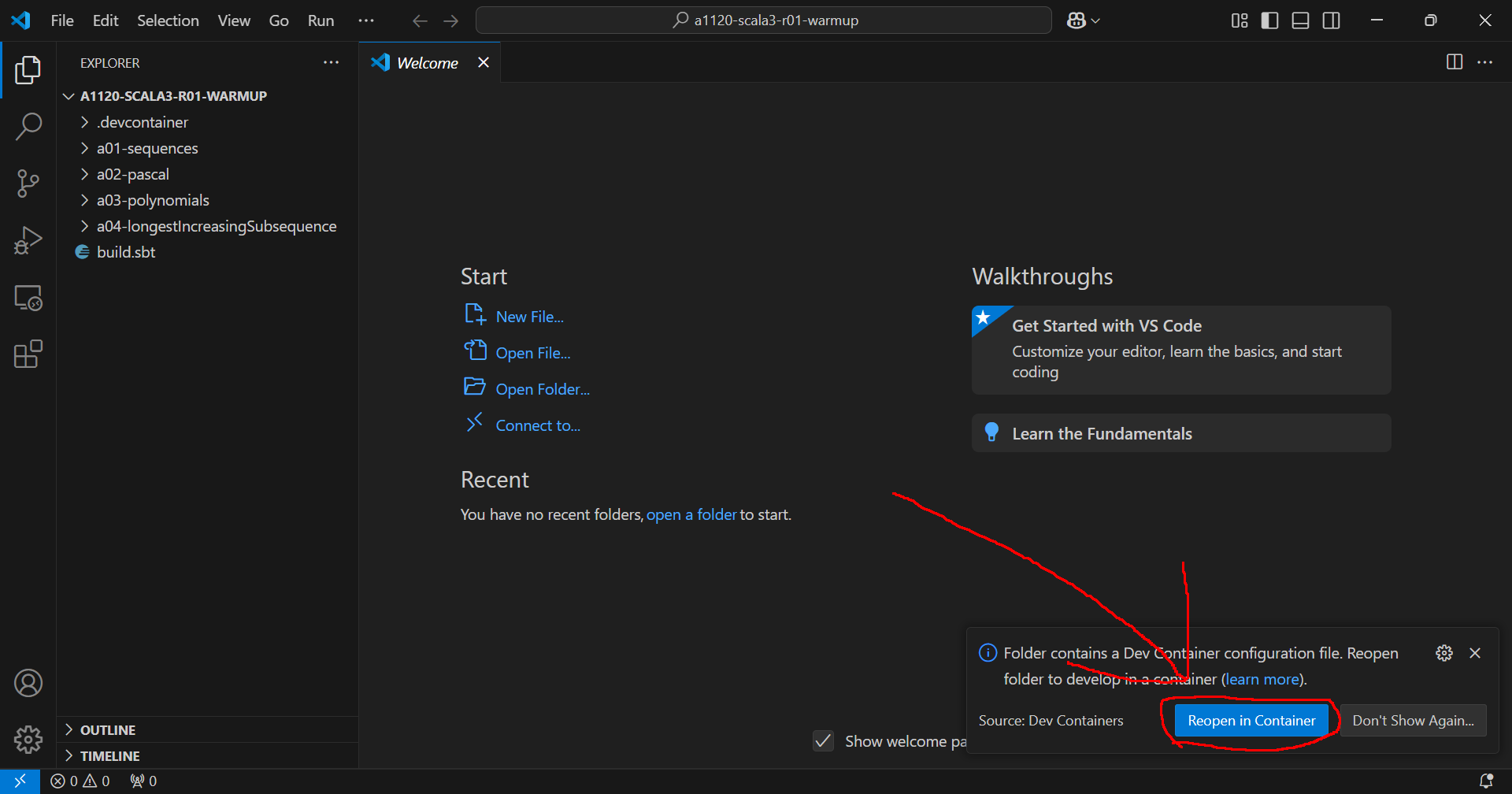The width and height of the screenshot is (1512, 794).
Task: Open the Remote Explorer view
Action: coord(28,298)
